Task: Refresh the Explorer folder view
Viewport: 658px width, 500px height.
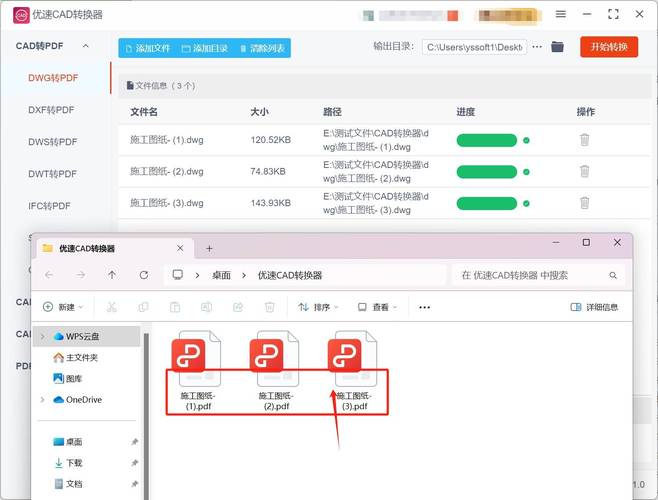Action: (x=144, y=275)
